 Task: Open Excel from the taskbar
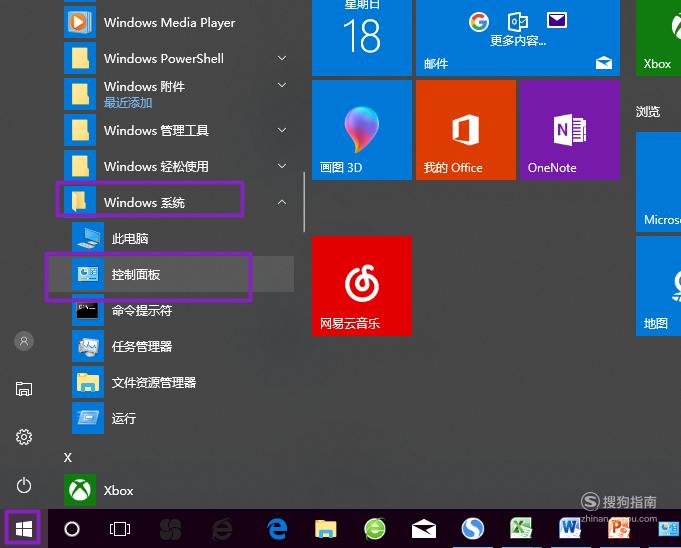[521, 528]
